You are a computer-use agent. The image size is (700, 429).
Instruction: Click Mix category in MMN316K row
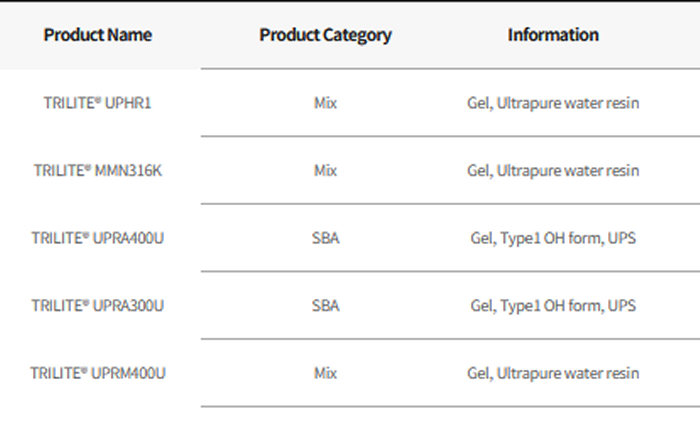pyautogui.click(x=325, y=170)
